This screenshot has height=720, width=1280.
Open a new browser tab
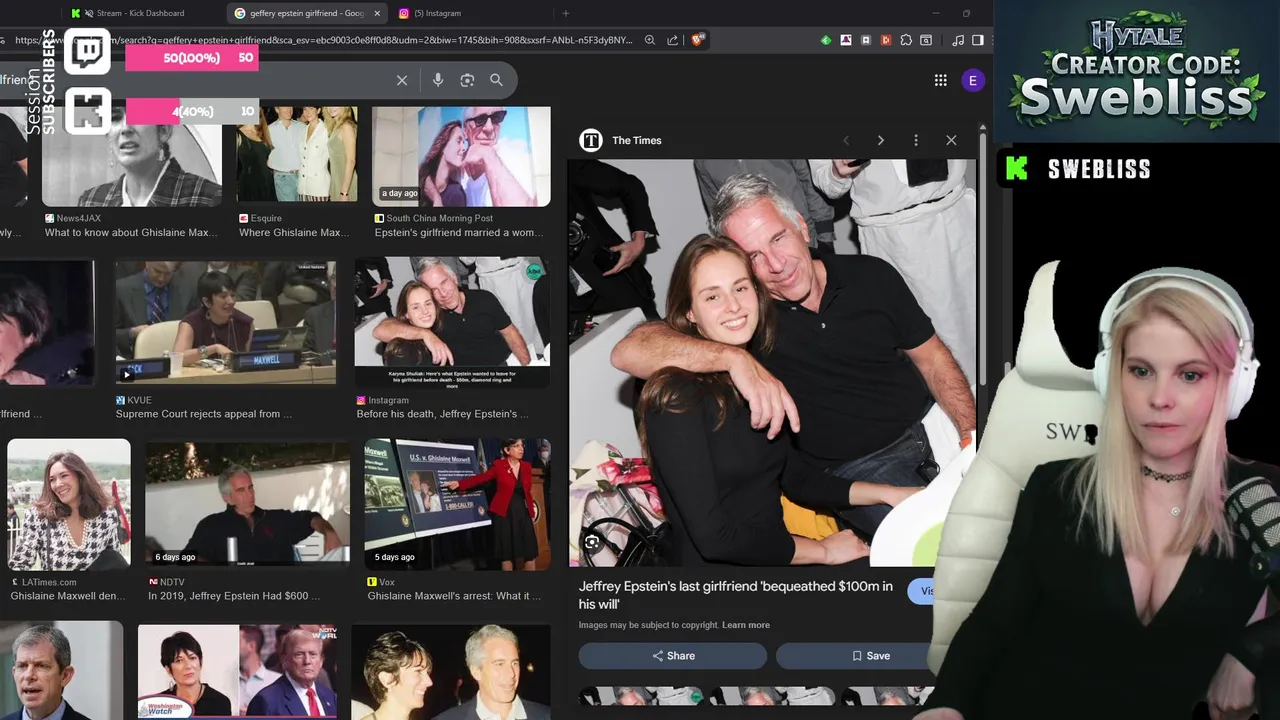[x=566, y=13]
